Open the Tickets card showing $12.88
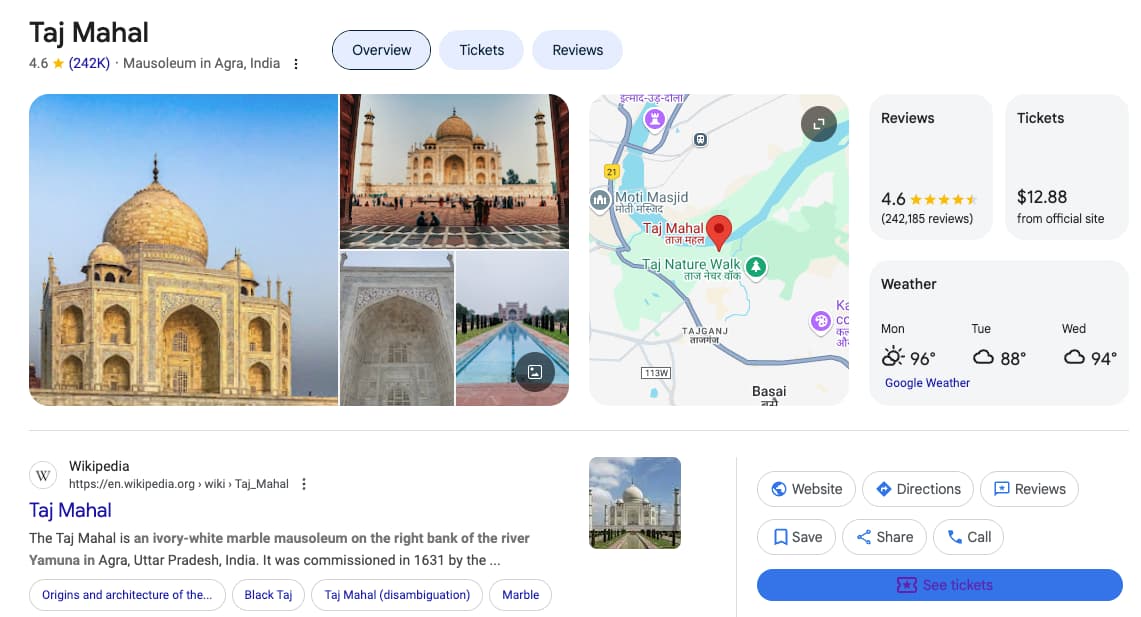Viewport: 1141px width, 617px height. tap(1067, 167)
